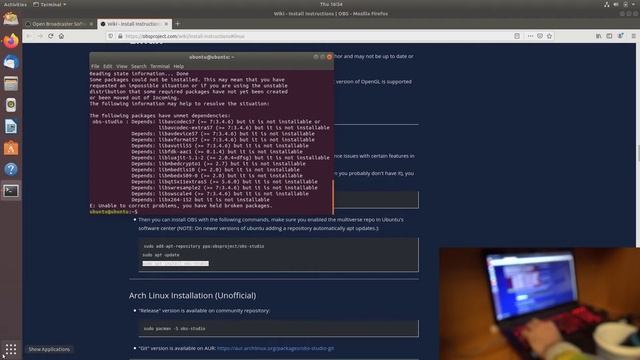640x360 pixels.
Task: Open the Files manager in the dock
Action: (11, 84)
